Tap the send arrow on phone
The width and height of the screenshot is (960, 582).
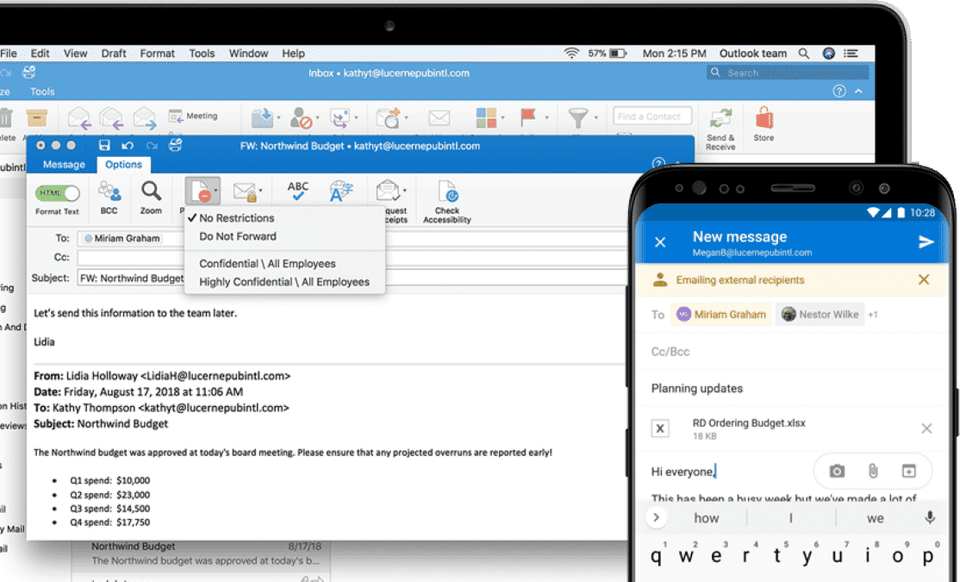(x=926, y=242)
